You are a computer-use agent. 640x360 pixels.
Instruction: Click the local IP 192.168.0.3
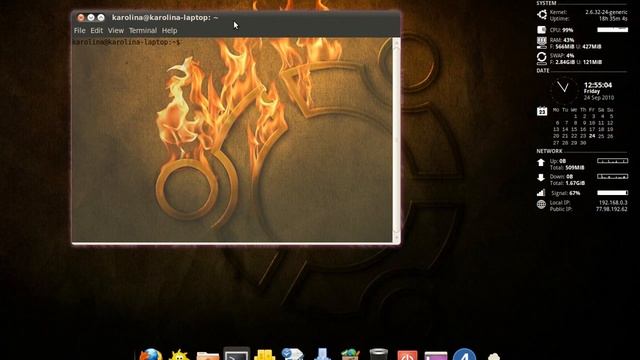point(613,202)
